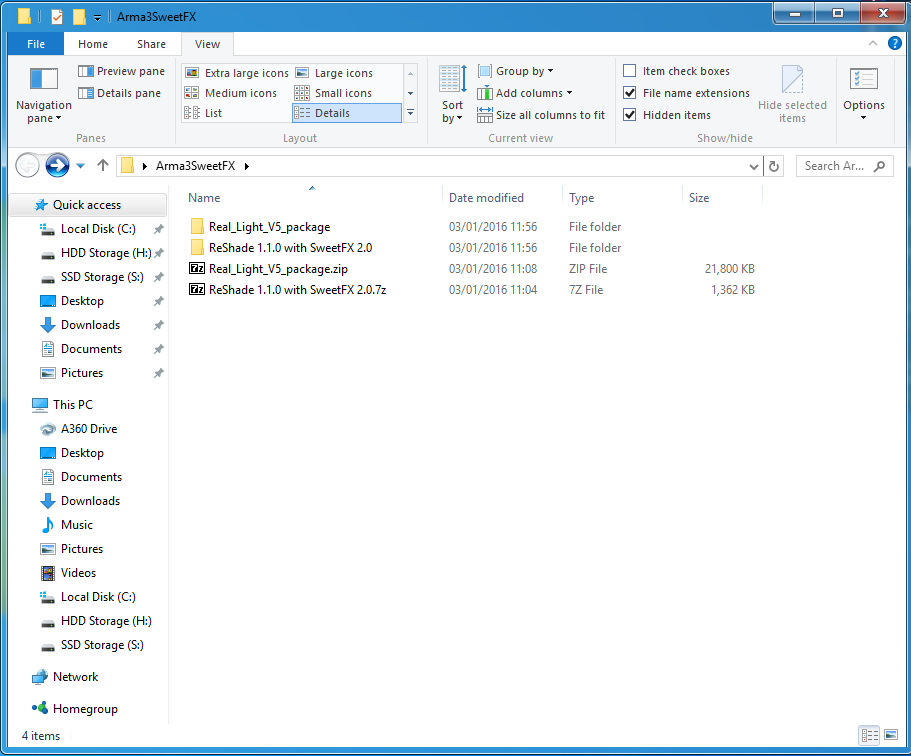
Task: Switch to large thumbnails via status bar icon
Action: [891, 736]
